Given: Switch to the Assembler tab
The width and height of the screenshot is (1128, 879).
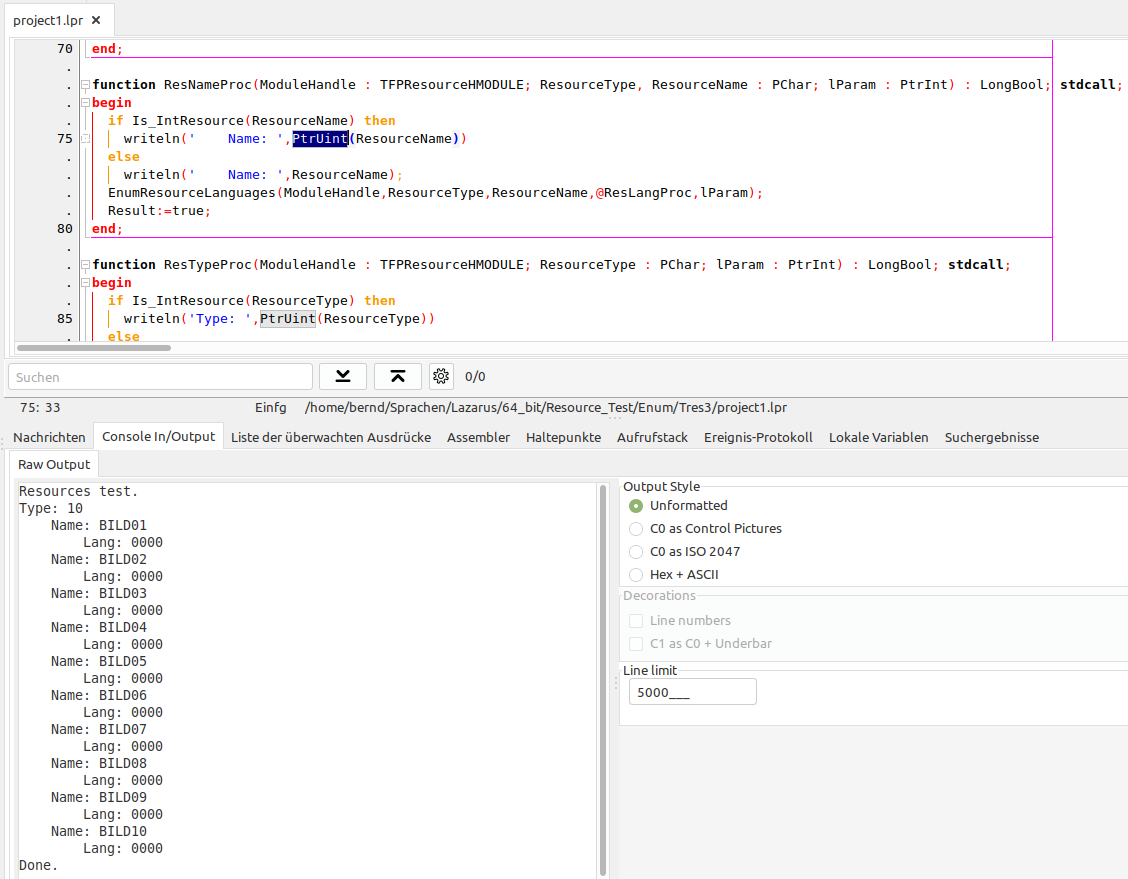Looking at the screenshot, I should [x=478, y=437].
